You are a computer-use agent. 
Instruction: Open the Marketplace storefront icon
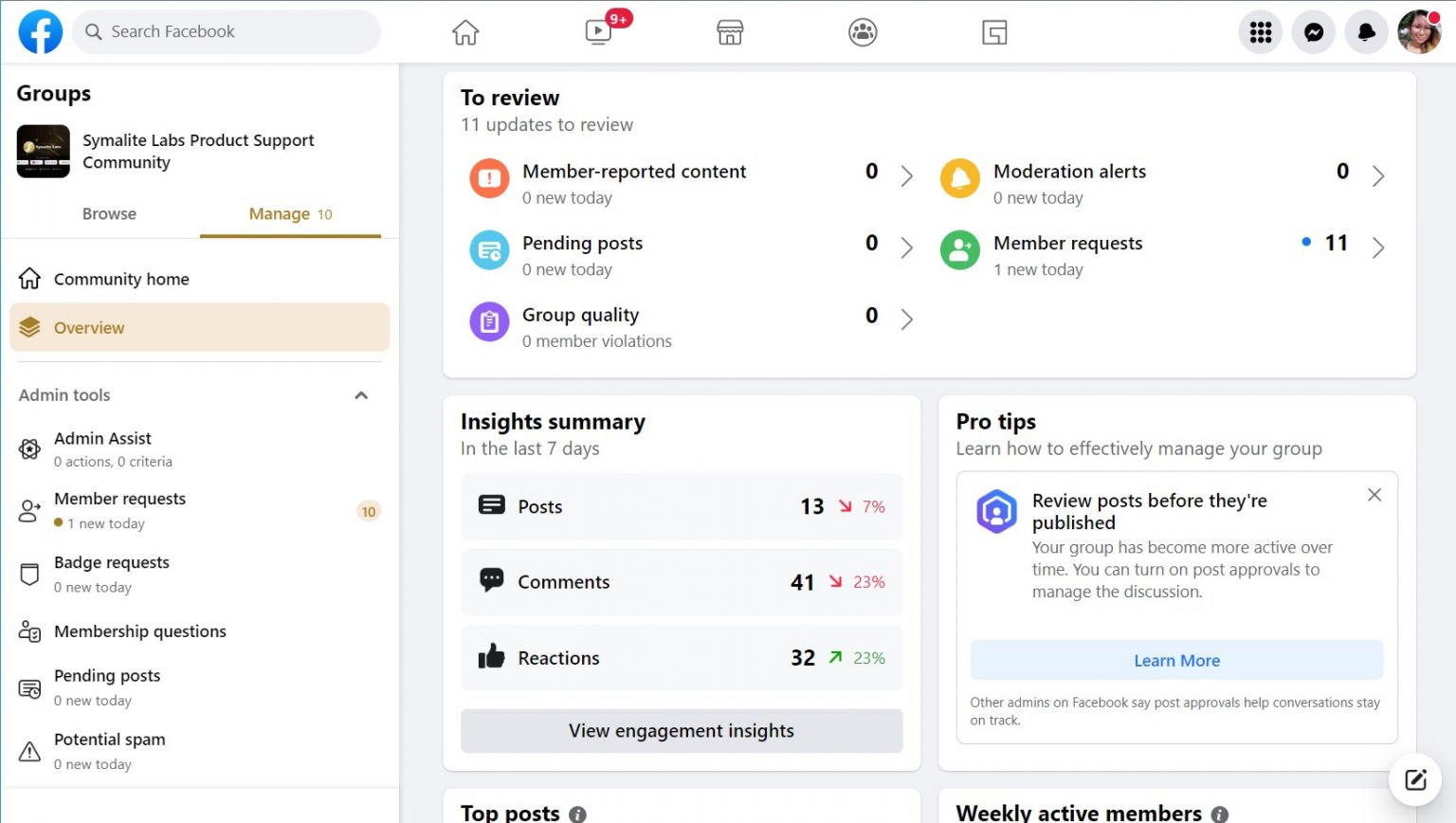pos(729,31)
